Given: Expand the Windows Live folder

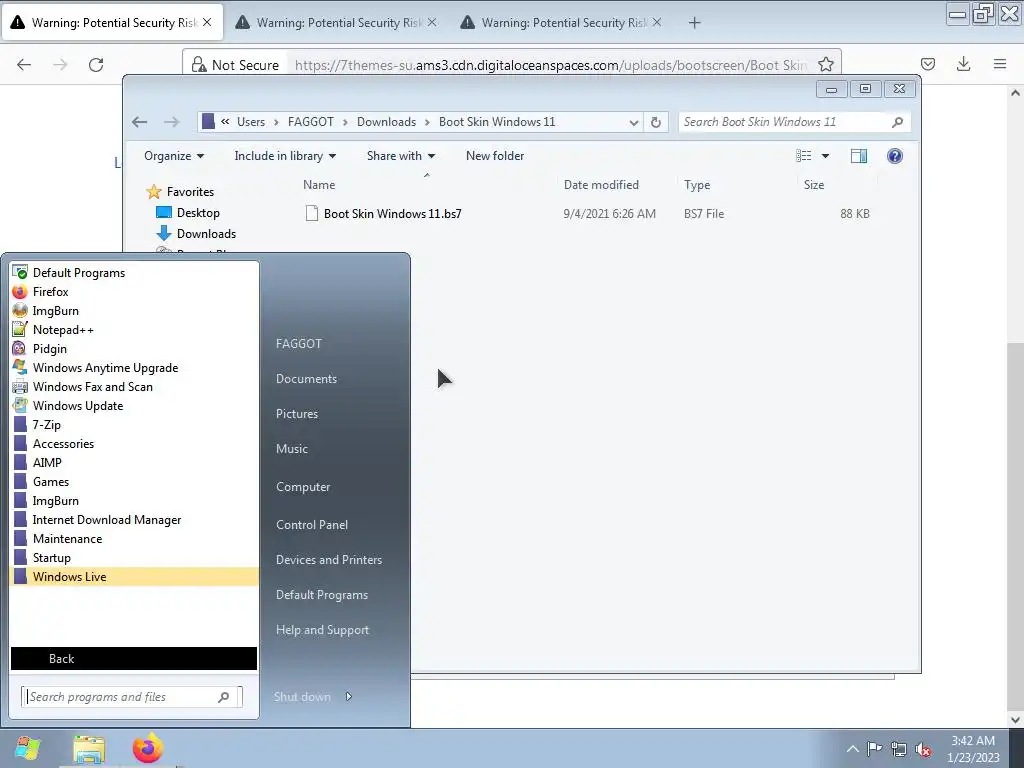Looking at the screenshot, I should [x=134, y=577].
